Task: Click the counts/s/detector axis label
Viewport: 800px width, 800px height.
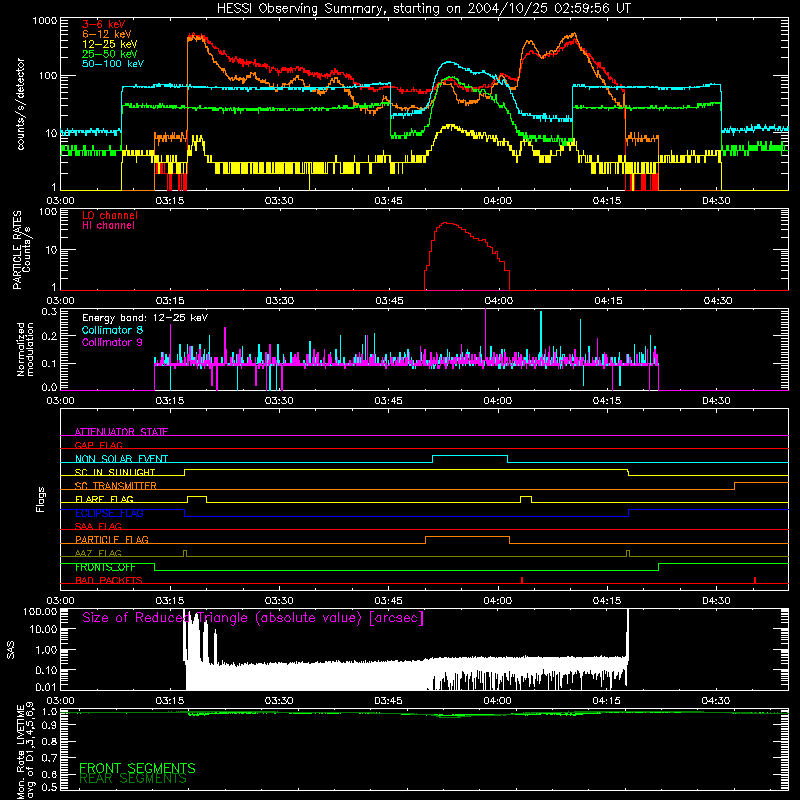Action: click(x=21, y=104)
